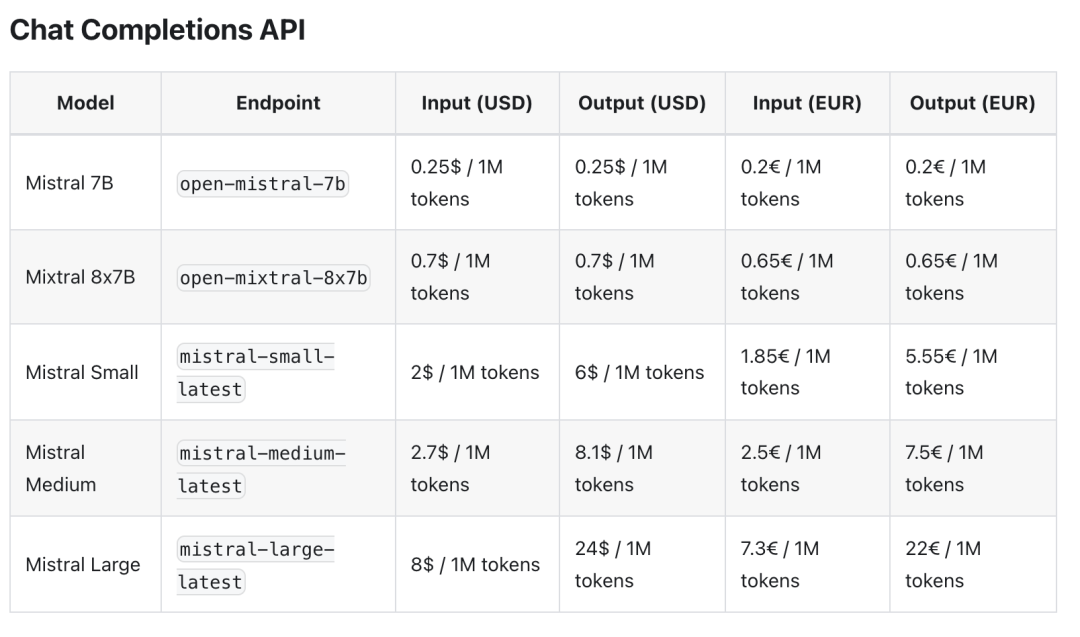Click Mistral Medium input price 2.7$
This screenshot has height=637, width=1080.
[450, 468]
